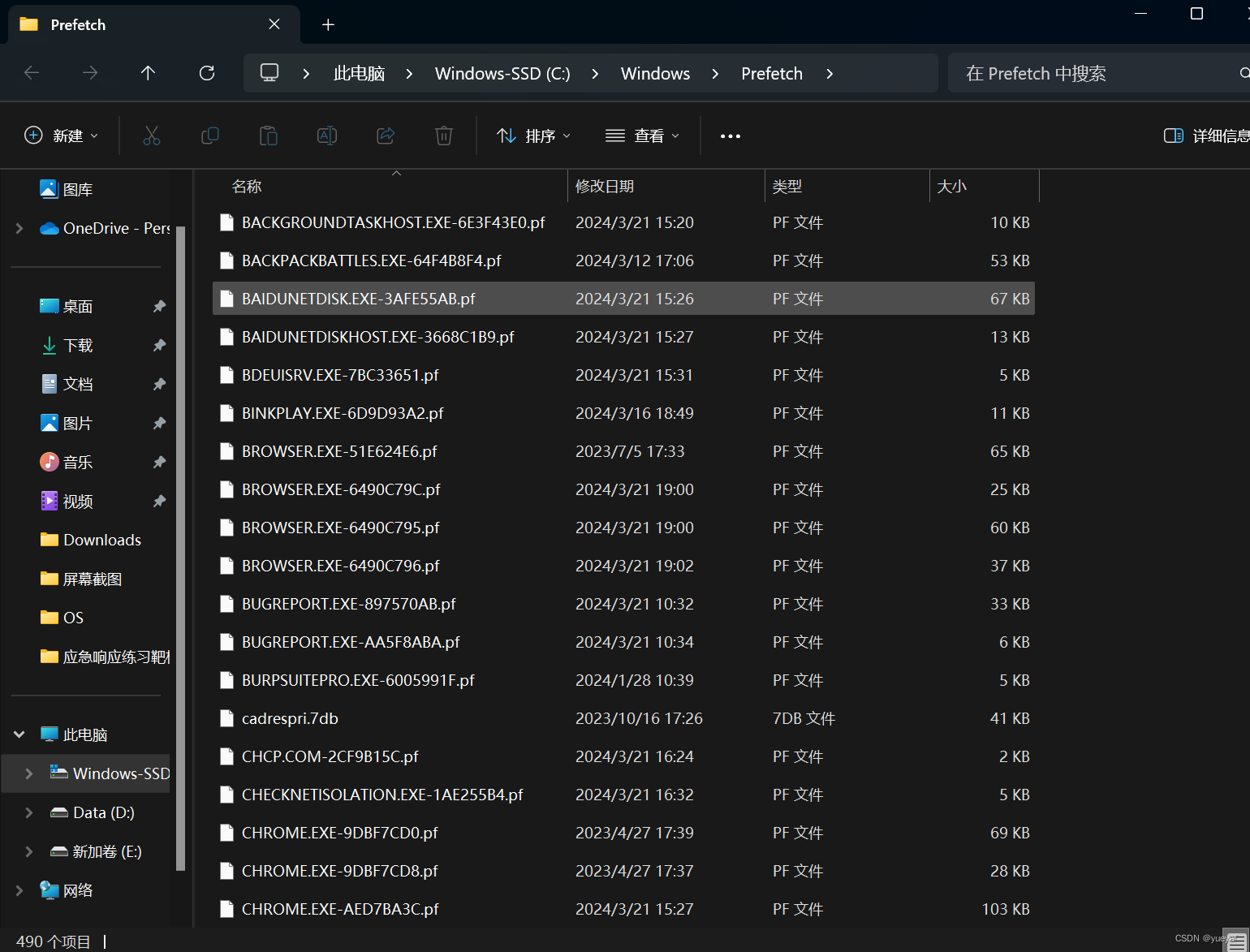This screenshot has height=952, width=1250.
Task: Open 图库 Gallery in sidebar
Action: (67, 189)
